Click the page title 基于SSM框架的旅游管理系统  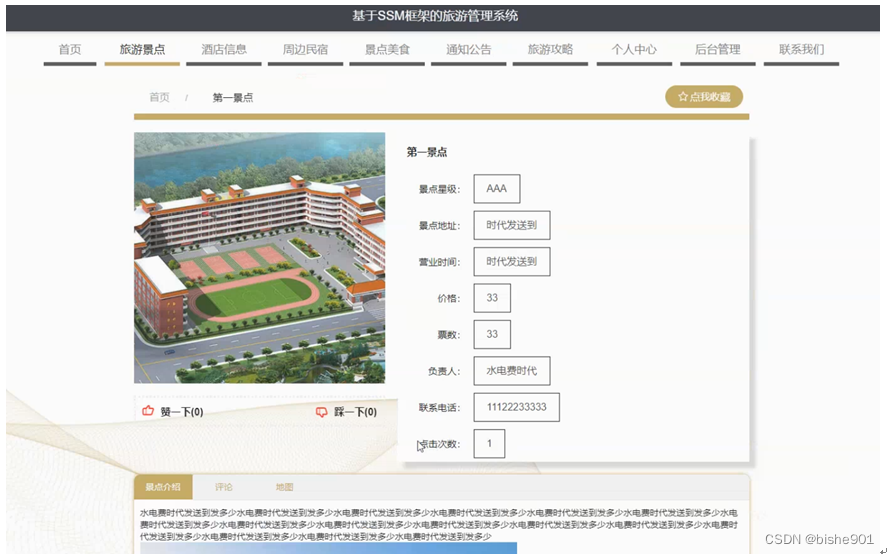(435, 16)
